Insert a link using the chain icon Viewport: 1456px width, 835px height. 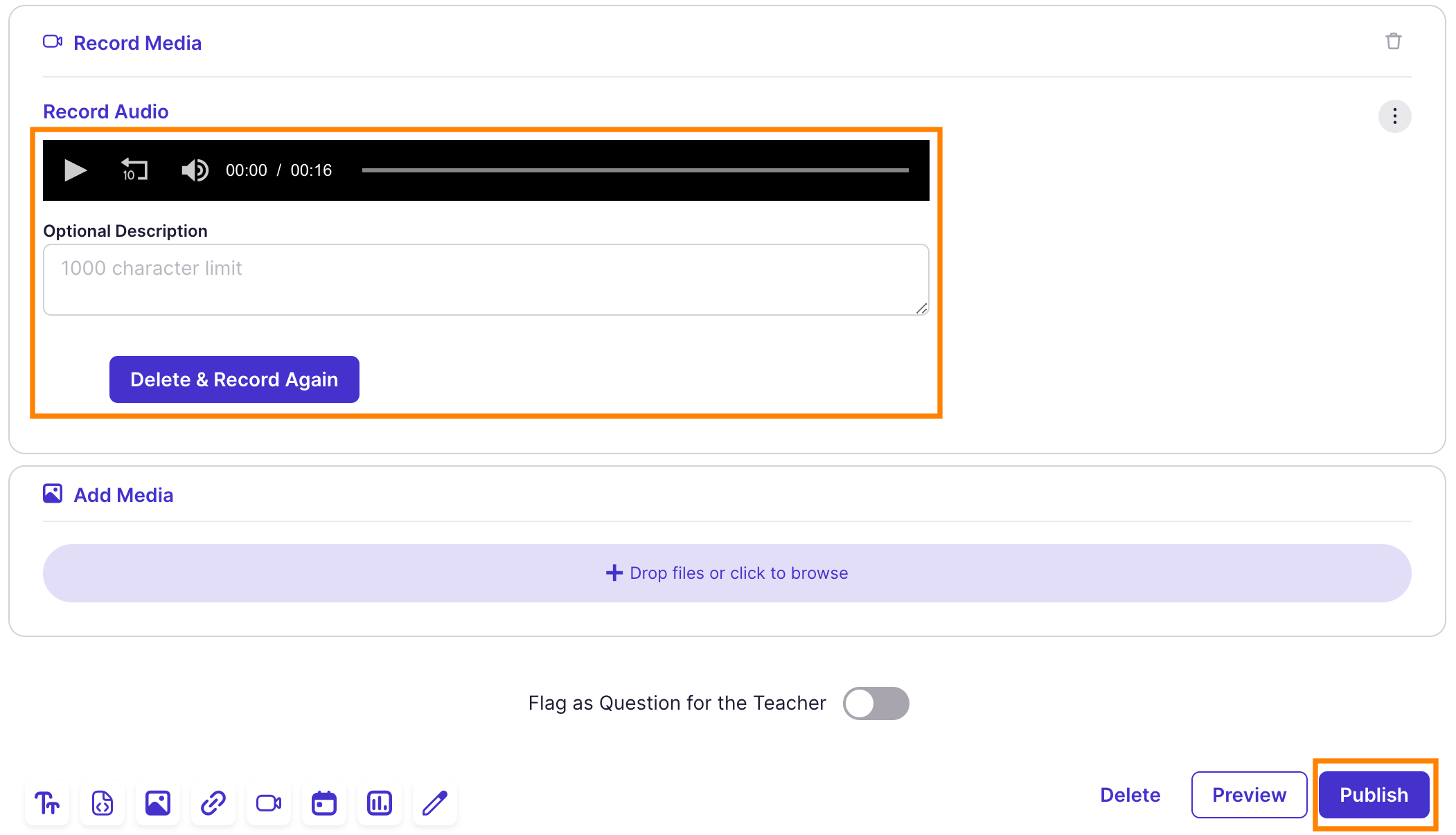pos(213,803)
